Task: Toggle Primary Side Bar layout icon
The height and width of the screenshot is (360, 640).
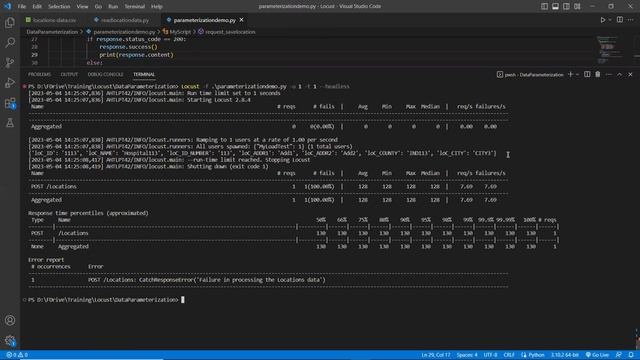Action: point(544,6)
